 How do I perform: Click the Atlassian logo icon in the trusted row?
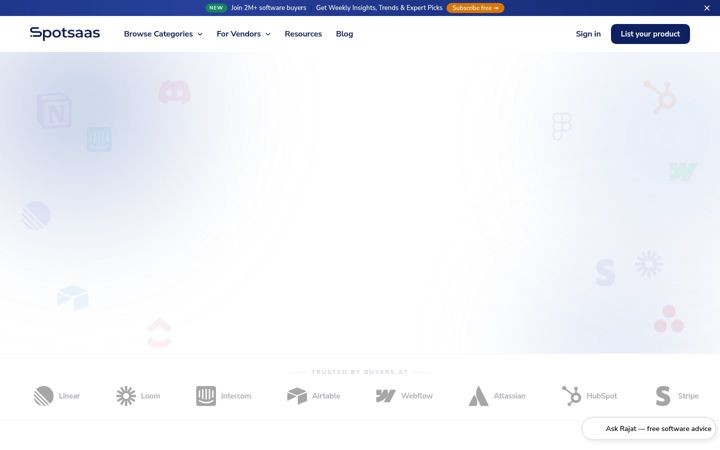478,396
